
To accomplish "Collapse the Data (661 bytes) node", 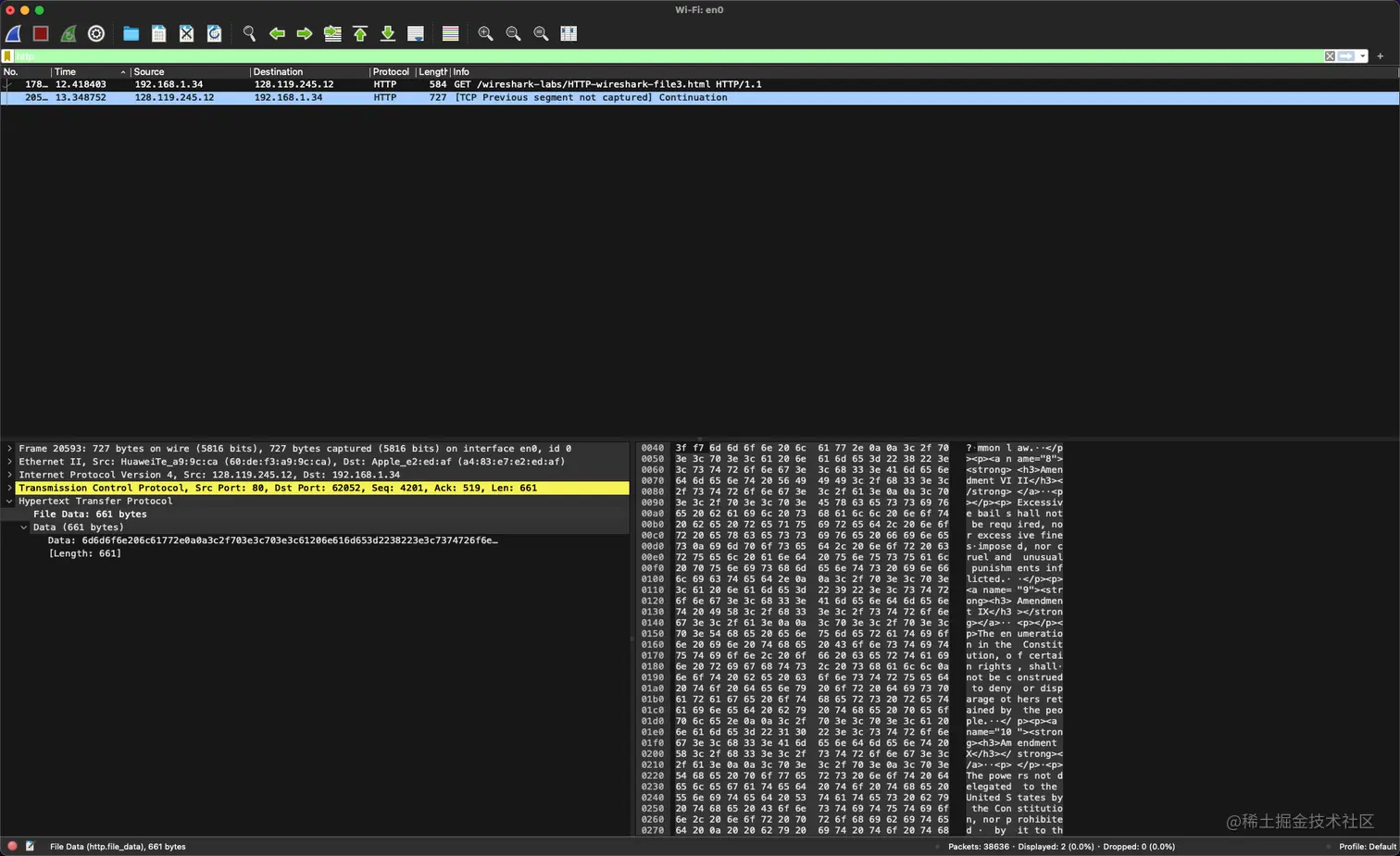I will (24, 527).
